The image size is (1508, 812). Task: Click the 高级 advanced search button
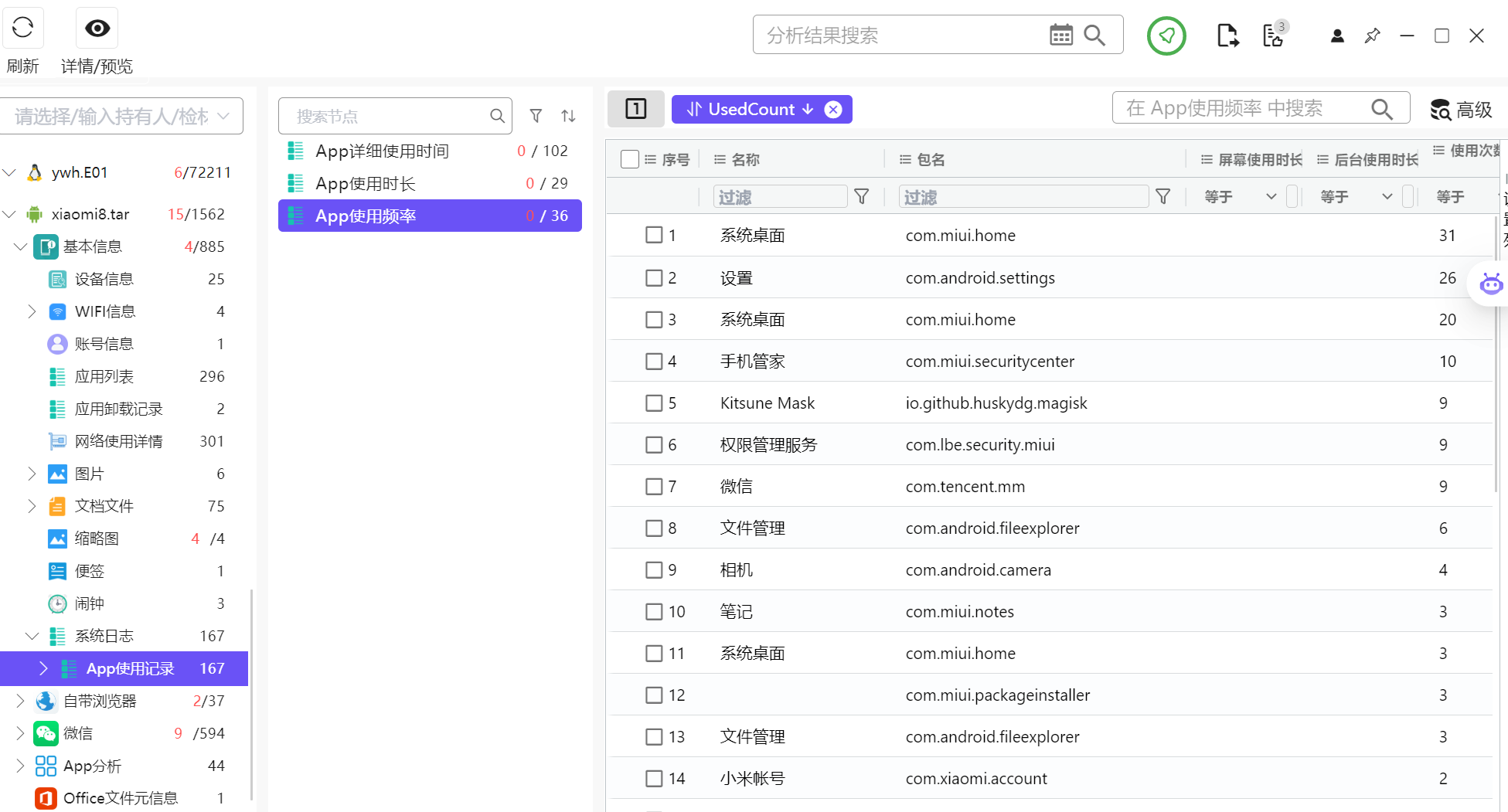point(1461,110)
